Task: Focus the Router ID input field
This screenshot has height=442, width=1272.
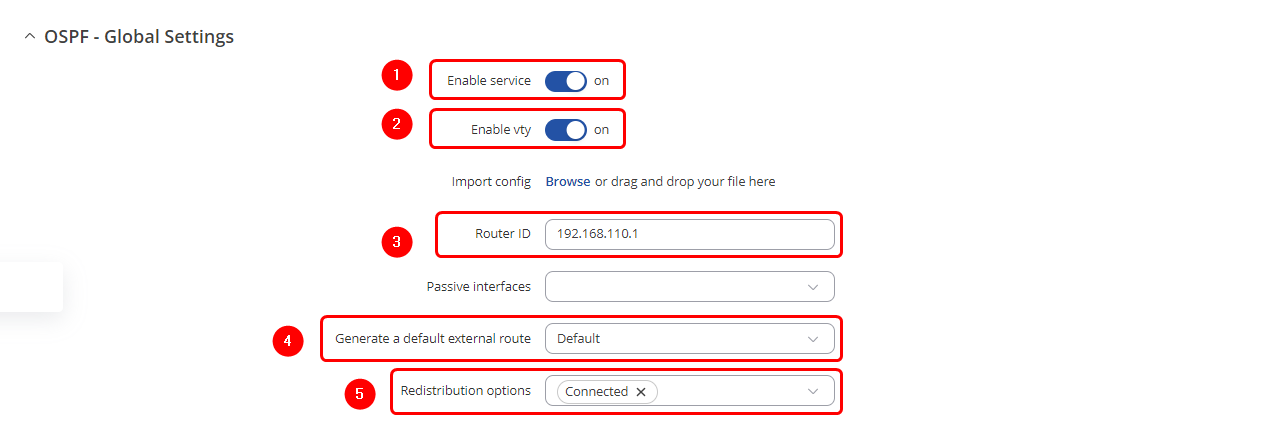Action: pyautogui.click(x=689, y=235)
